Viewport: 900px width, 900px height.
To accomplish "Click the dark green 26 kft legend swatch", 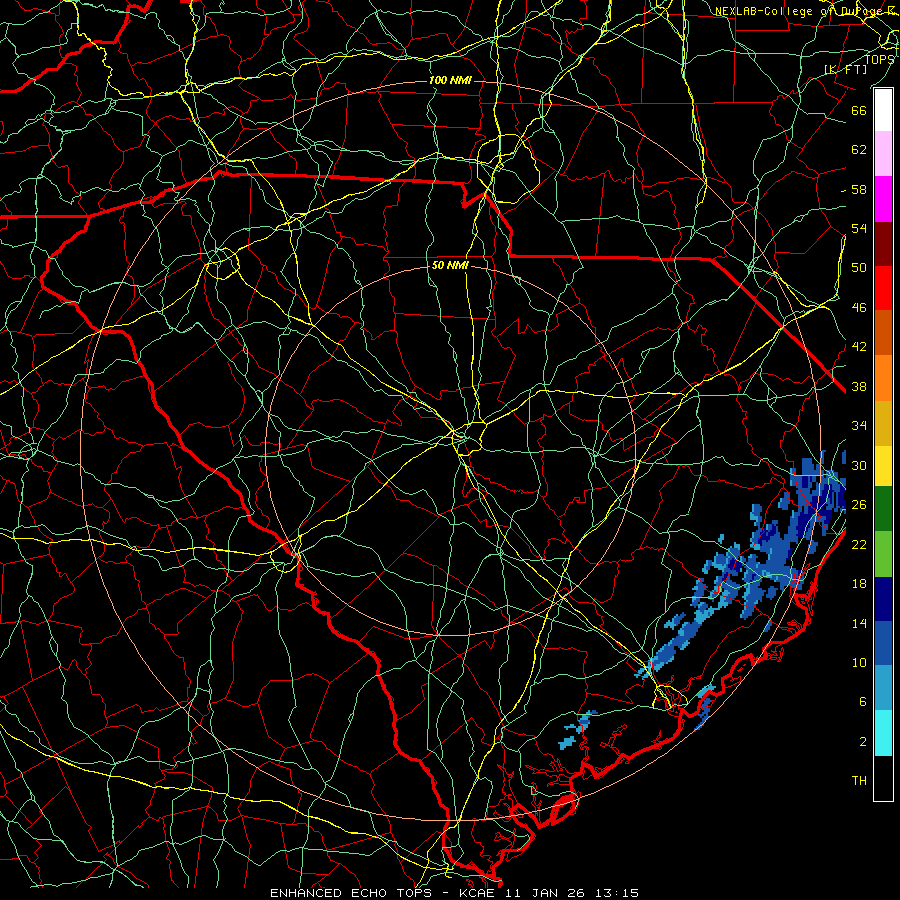I will click(883, 509).
